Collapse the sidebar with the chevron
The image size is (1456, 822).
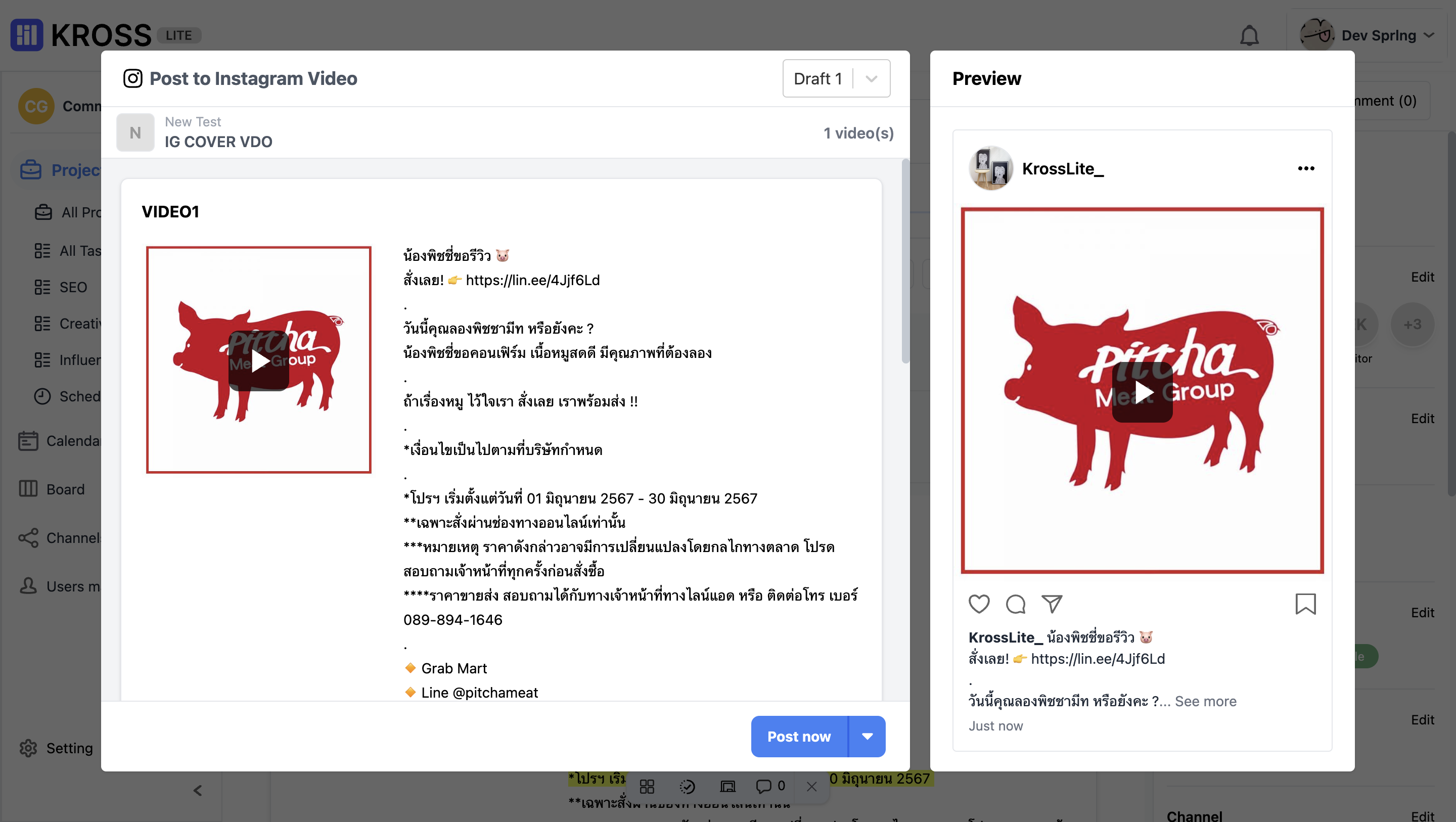(197, 790)
